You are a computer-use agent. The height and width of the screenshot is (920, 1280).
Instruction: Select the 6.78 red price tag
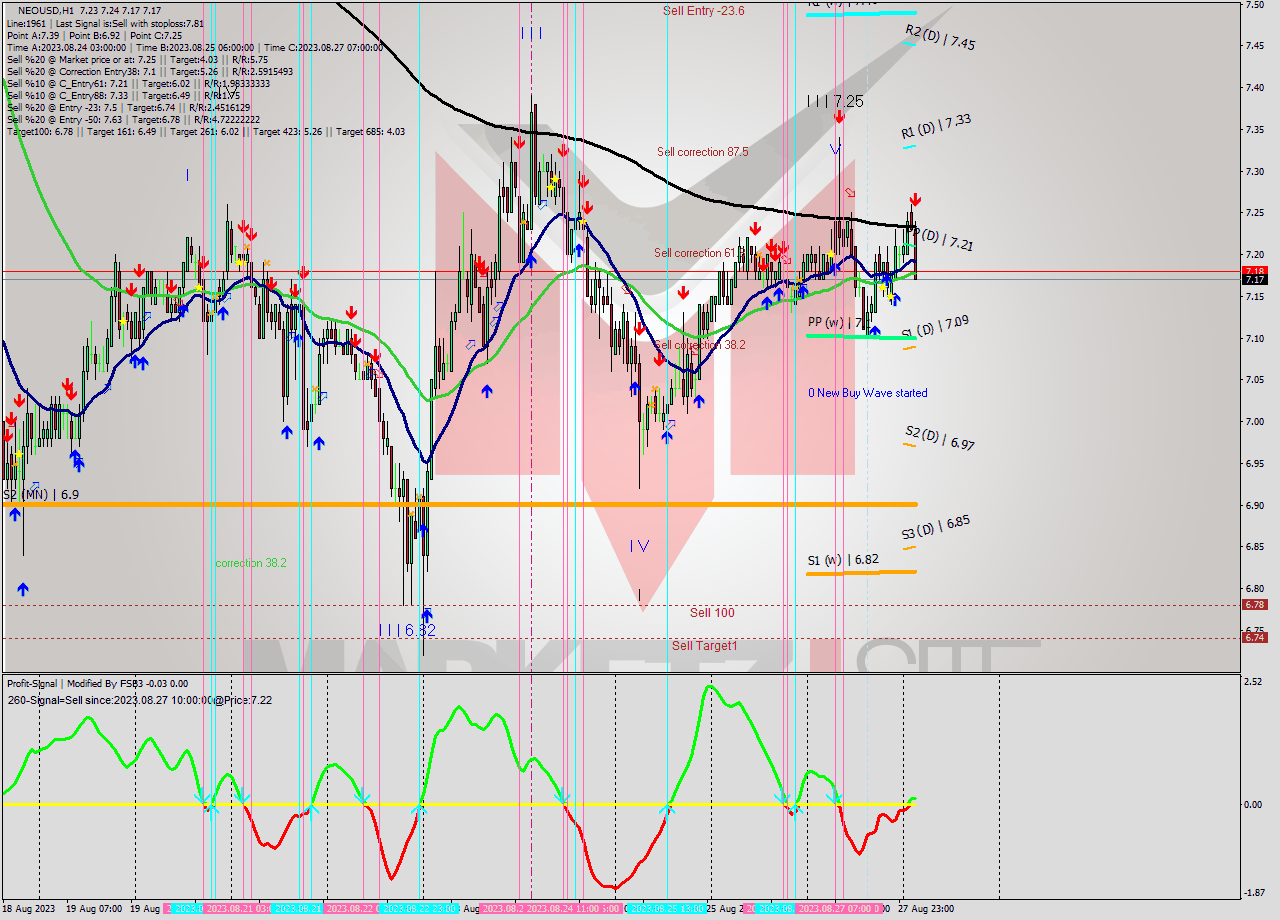click(x=1254, y=604)
